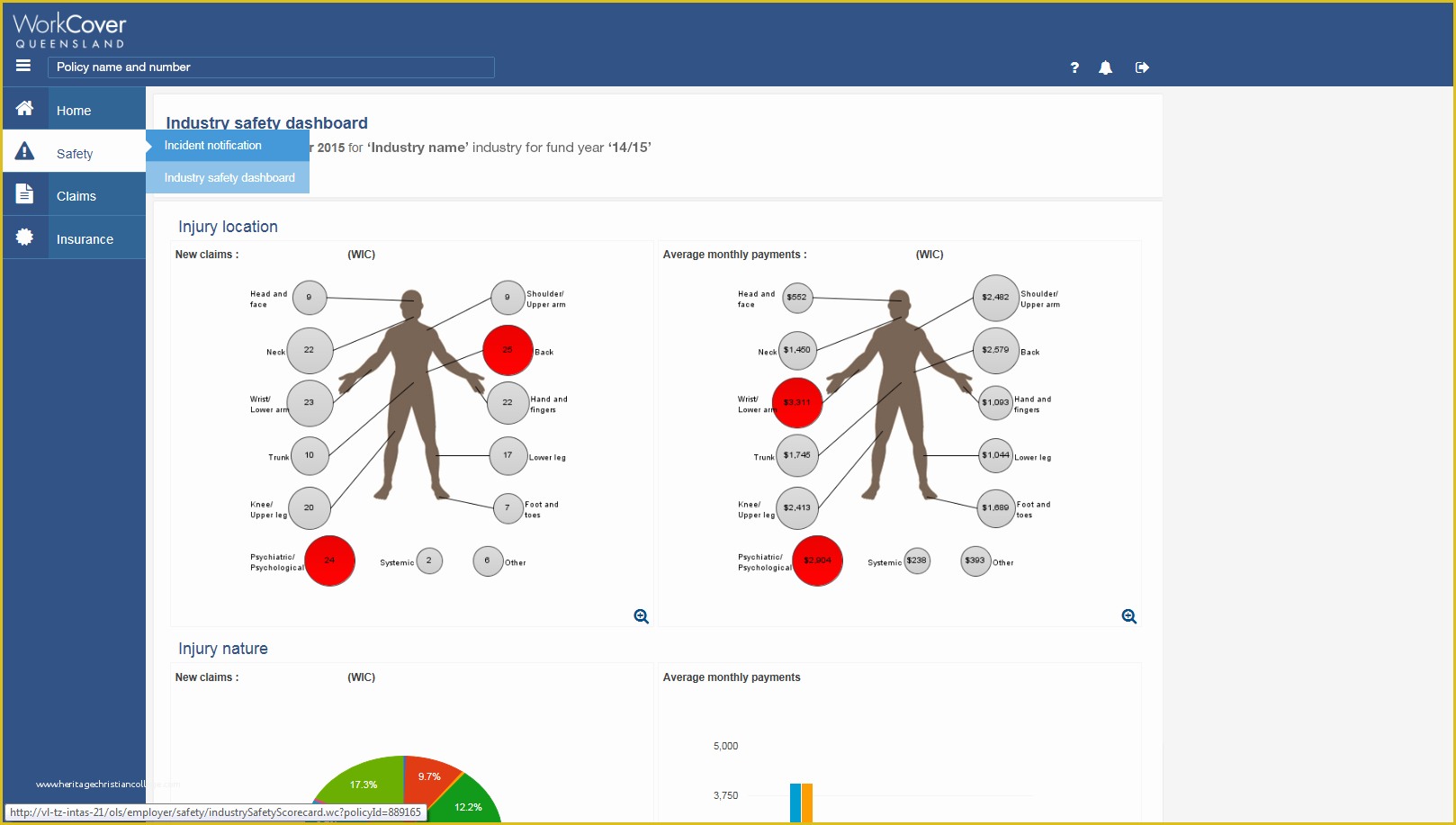Click the Back $2,579 payments bubble
The height and width of the screenshot is (825, 1456).
click(996, 350)
